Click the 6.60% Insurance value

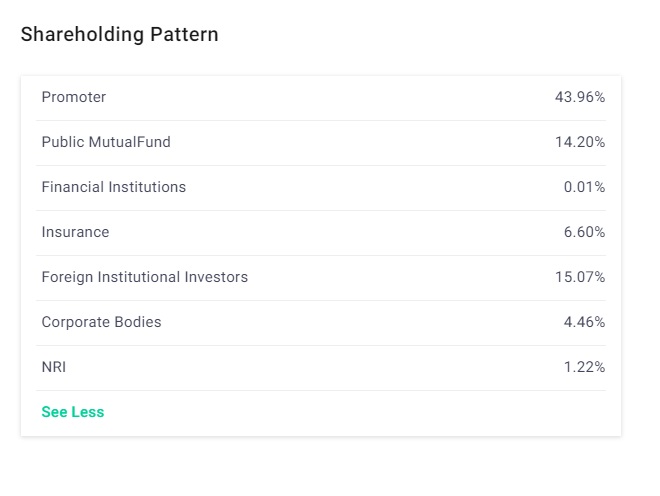(584, 232)
